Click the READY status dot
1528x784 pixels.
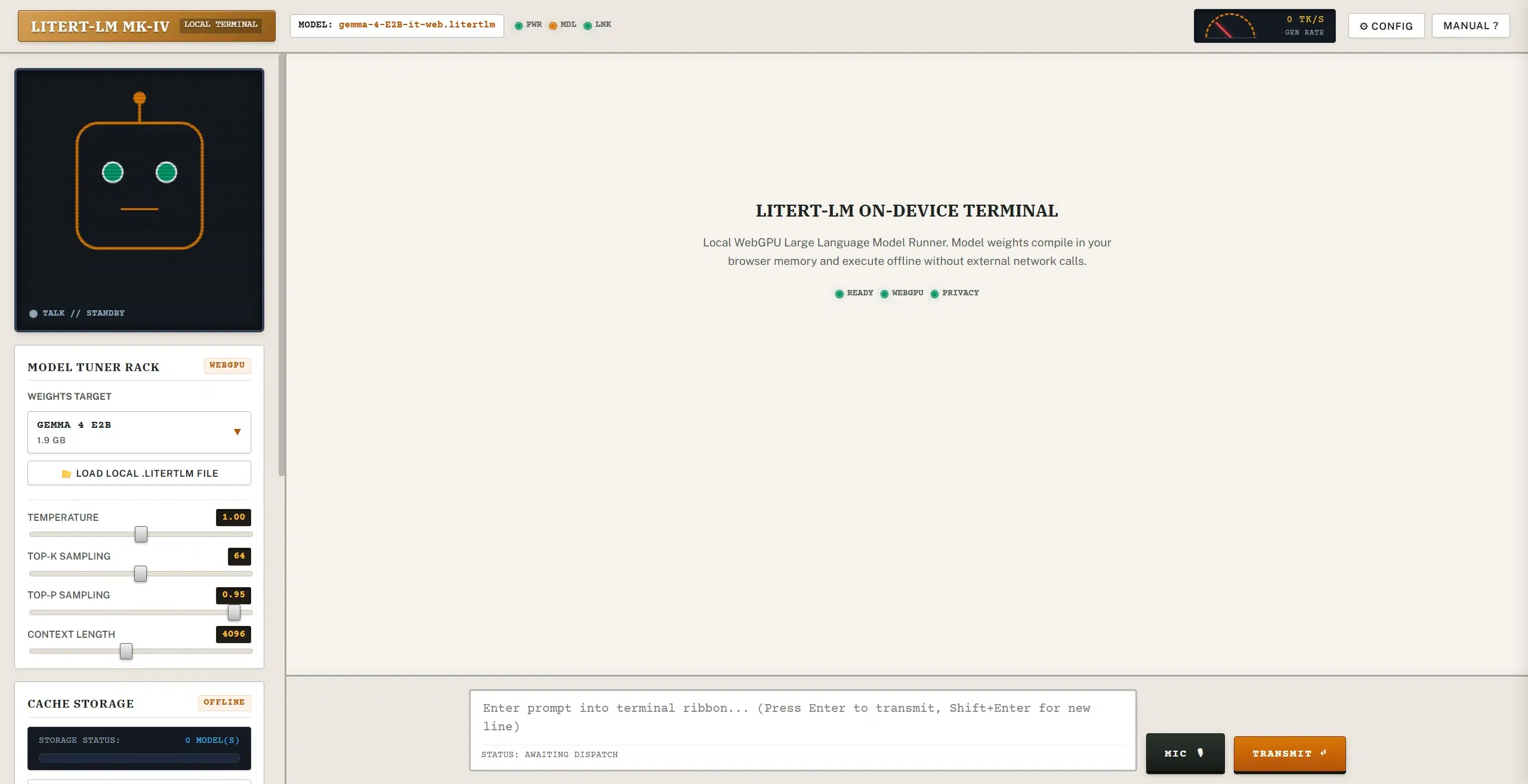[839, 294]
